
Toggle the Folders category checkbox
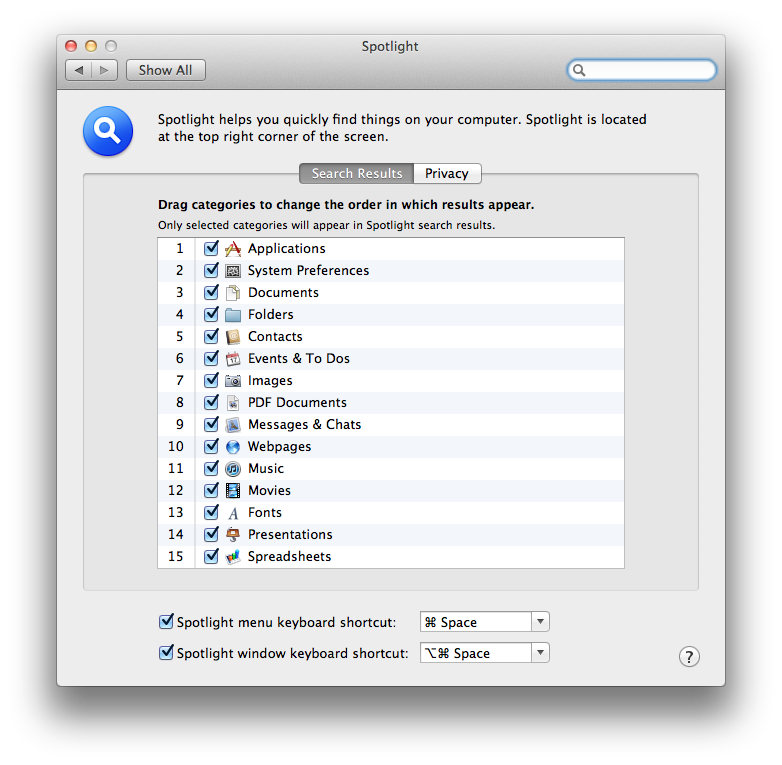point(211,314)
